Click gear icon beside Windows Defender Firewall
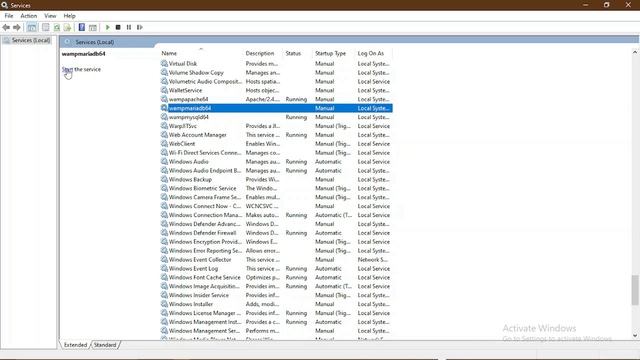640x360 pixels. 164,233
